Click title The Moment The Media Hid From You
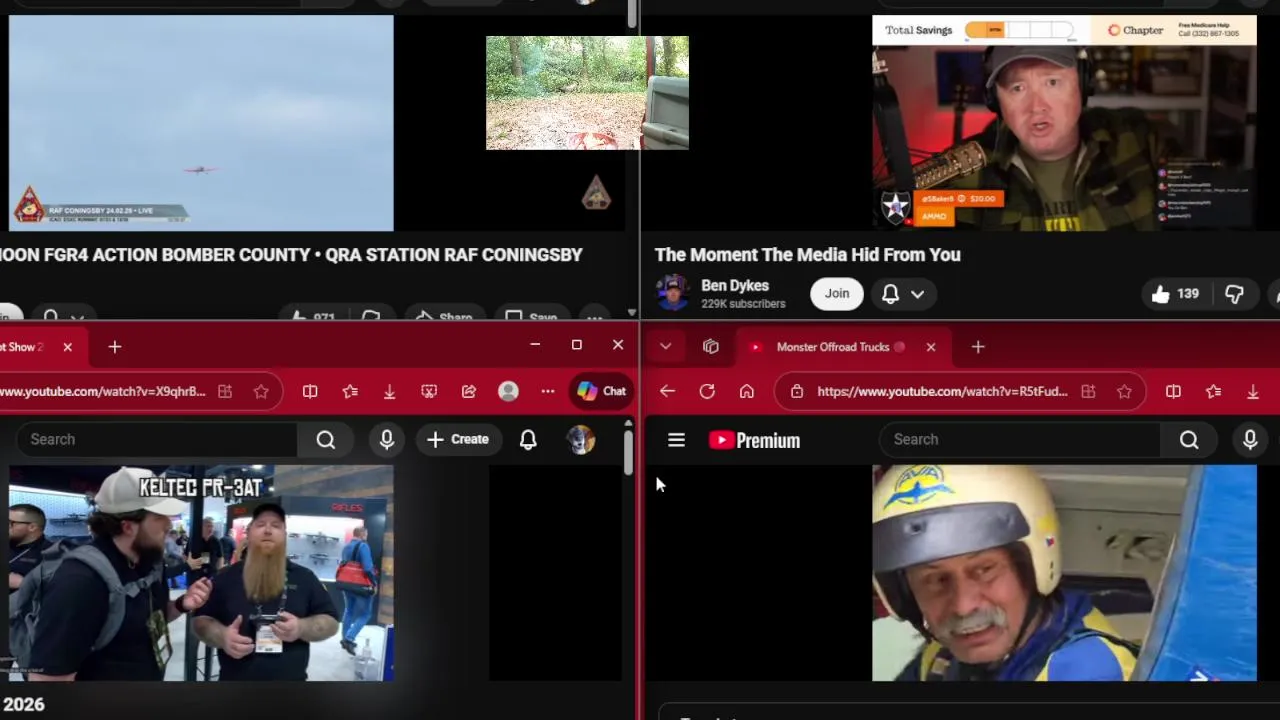The width and height of the screenshot is (1280, 720). 808,255
